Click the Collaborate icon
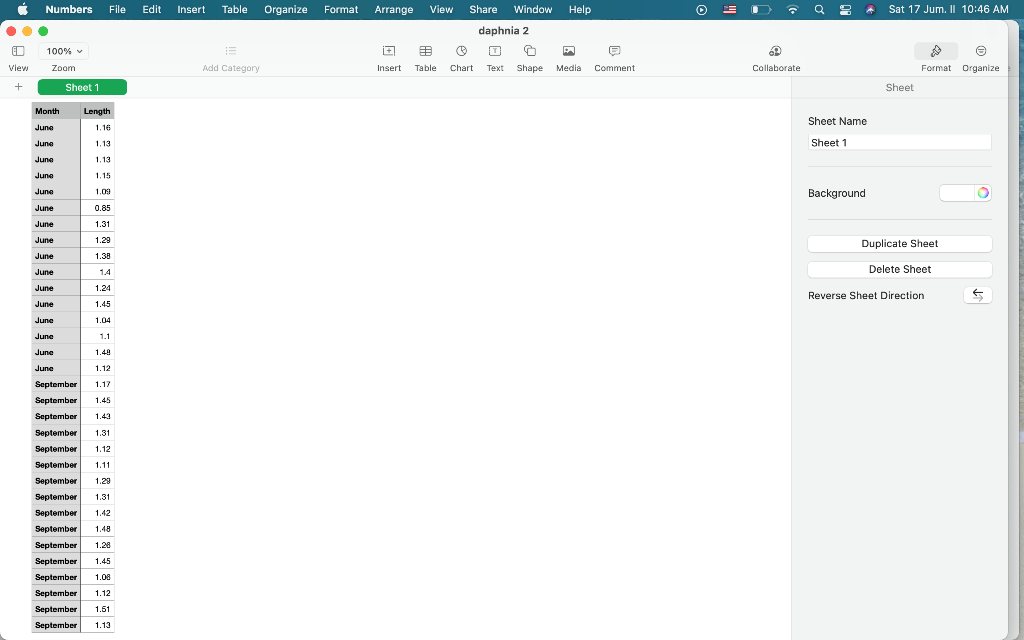The image size is (1024, 640). pyautogui.click(x=775, y=51)
